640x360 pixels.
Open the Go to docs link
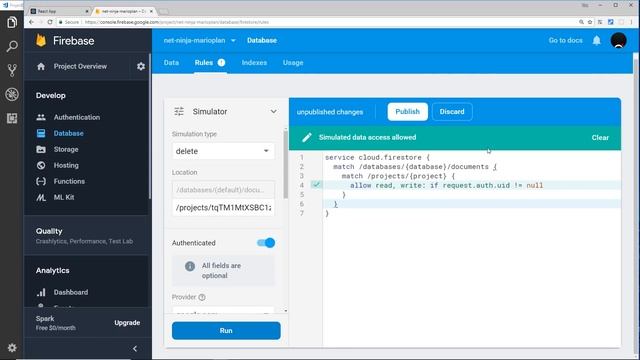click(x=565, y=40)
